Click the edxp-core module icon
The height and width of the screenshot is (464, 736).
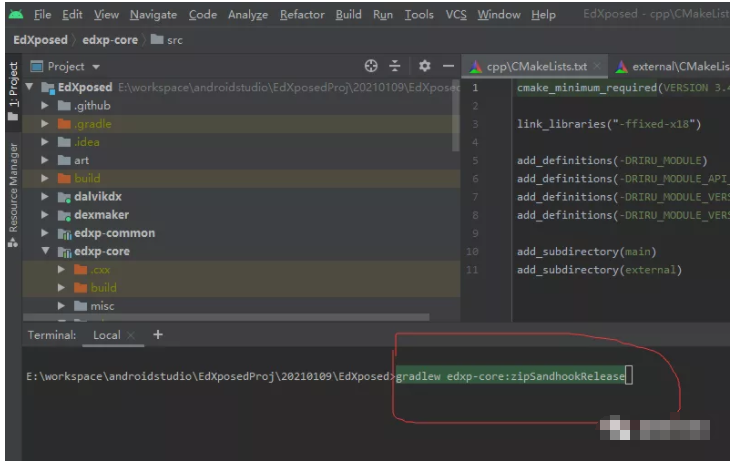(64, 251)
